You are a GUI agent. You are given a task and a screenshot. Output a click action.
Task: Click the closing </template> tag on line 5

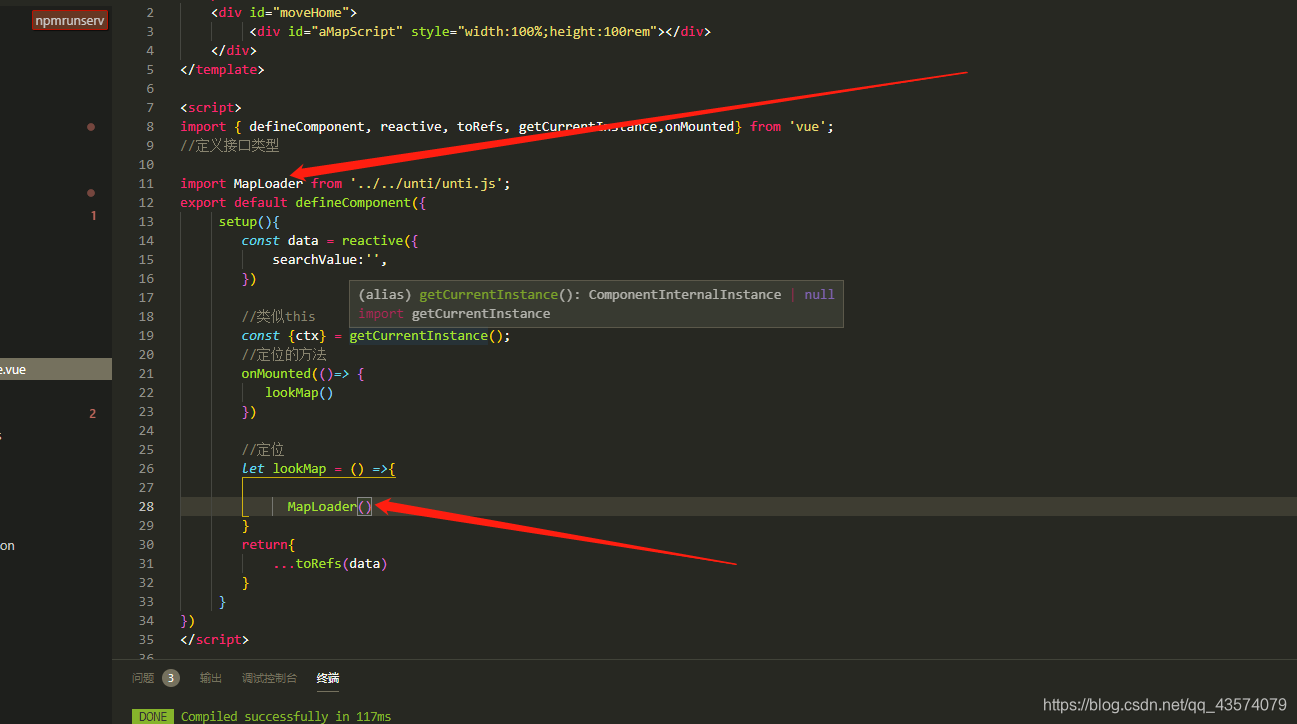(222, 70)
